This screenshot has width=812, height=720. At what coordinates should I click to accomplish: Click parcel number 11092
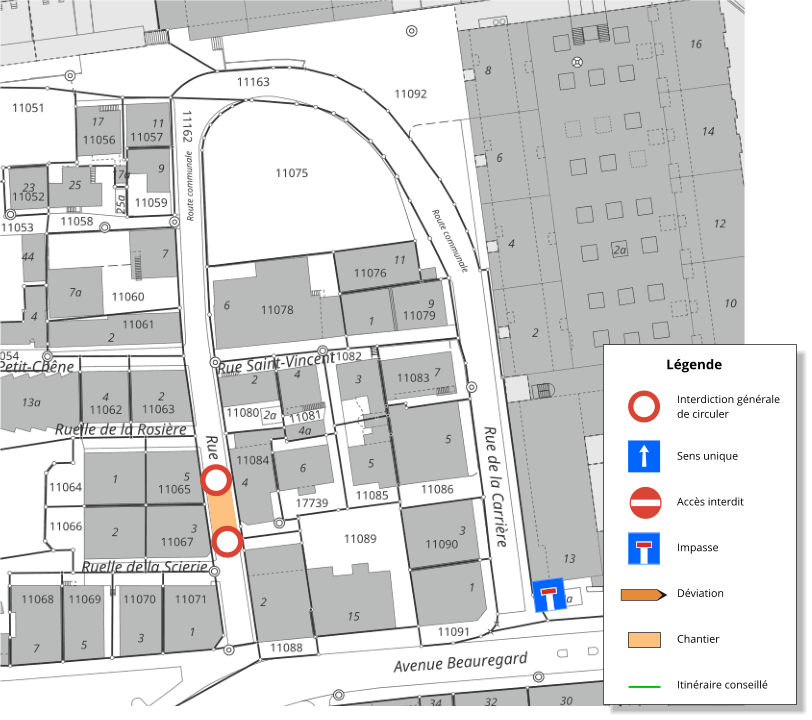click(410, 94)
